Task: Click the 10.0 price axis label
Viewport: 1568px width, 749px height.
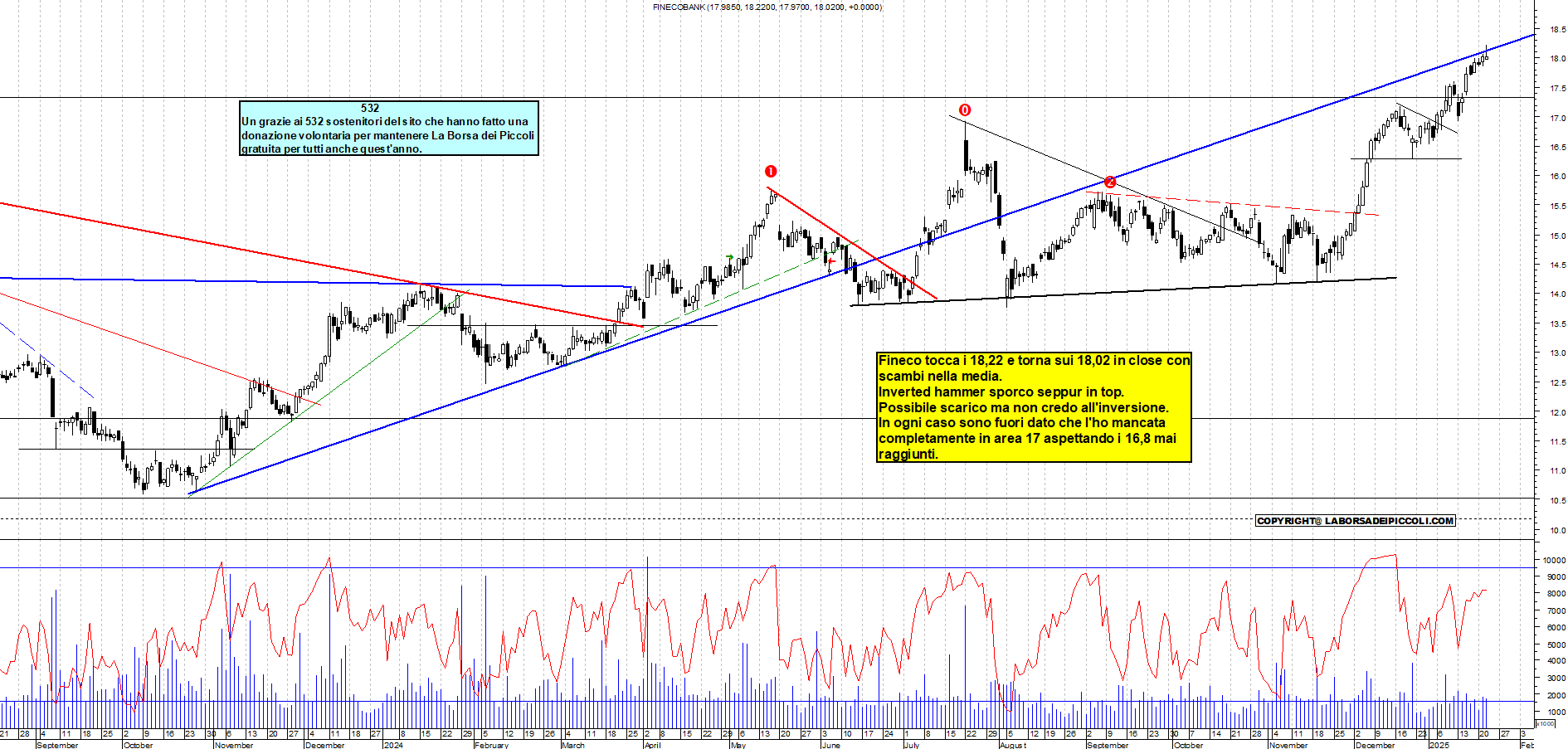Action: (1557, 531)
